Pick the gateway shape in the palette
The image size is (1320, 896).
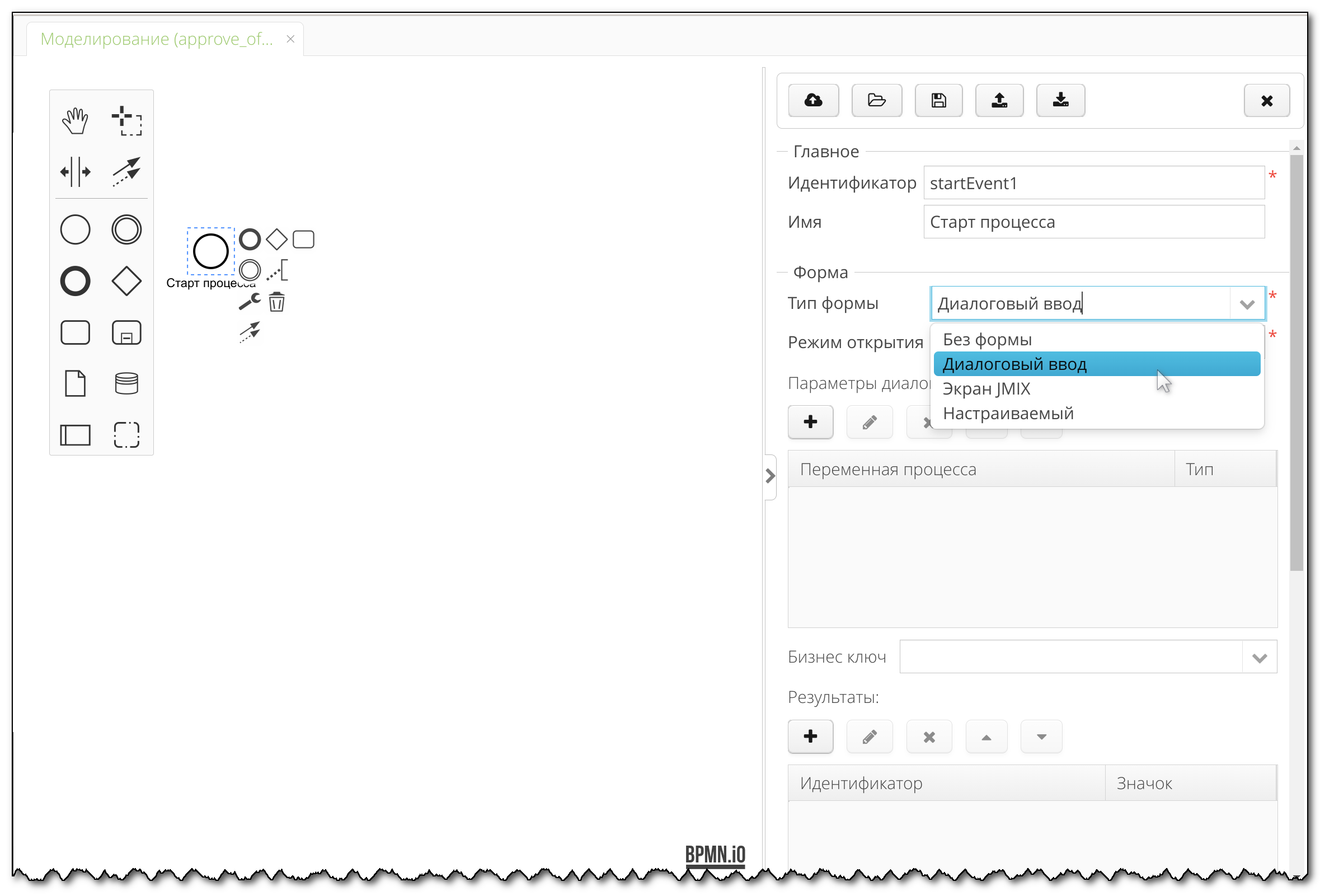click(126, 281)
